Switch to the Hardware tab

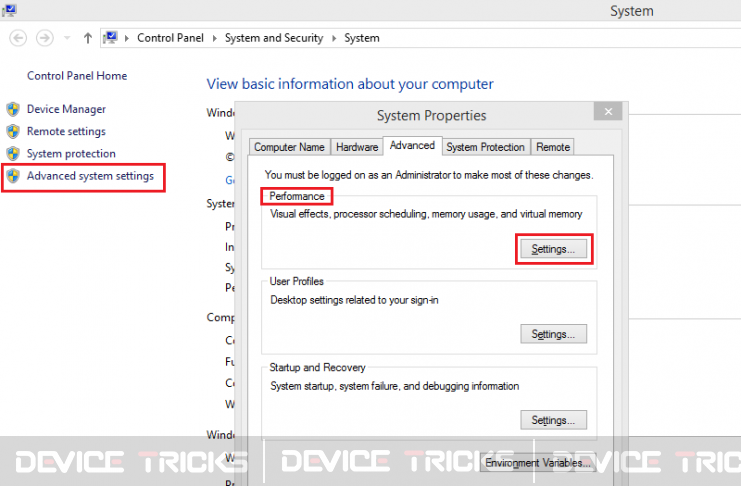(357, 147)
